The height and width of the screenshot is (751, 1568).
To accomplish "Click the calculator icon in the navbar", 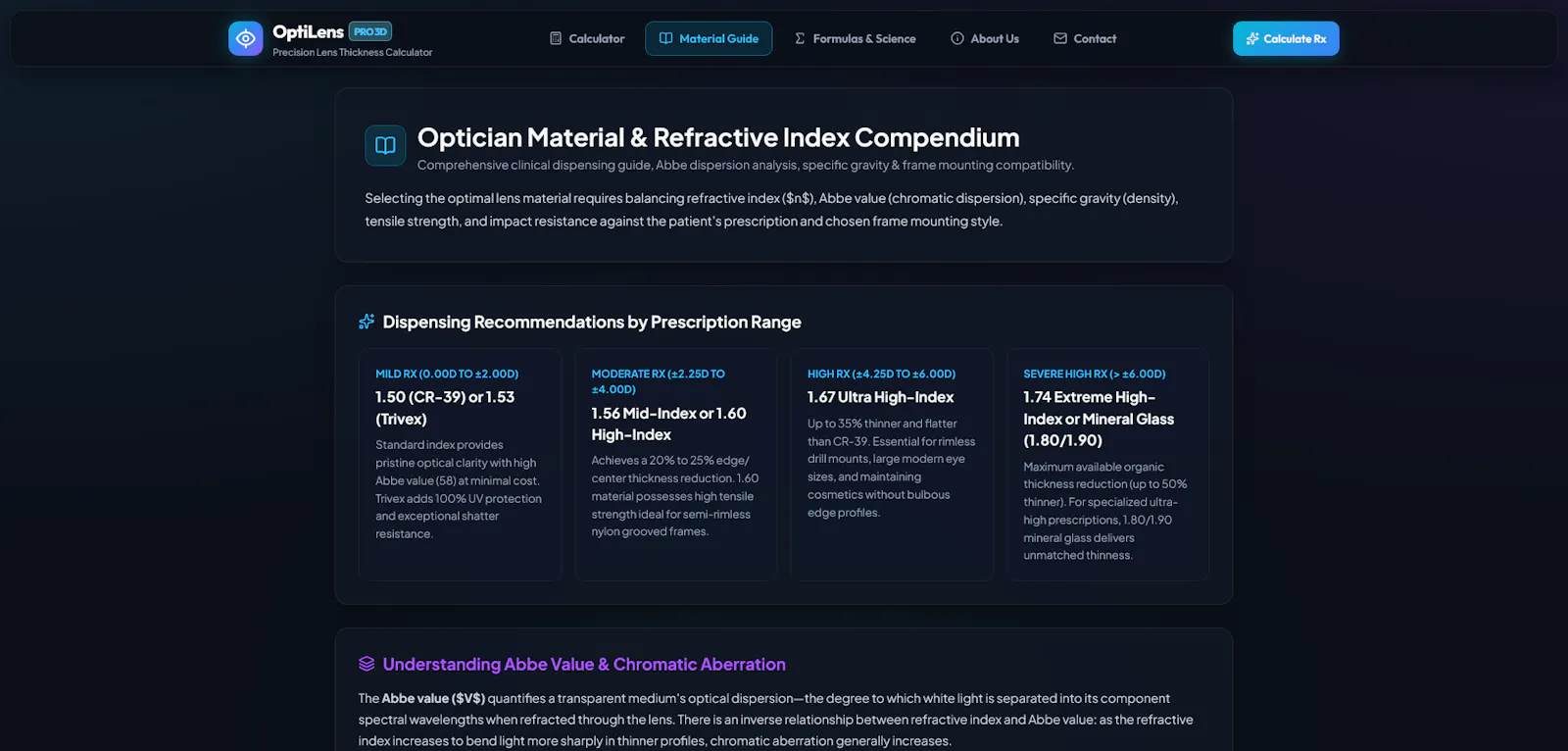I will [556, 38].
